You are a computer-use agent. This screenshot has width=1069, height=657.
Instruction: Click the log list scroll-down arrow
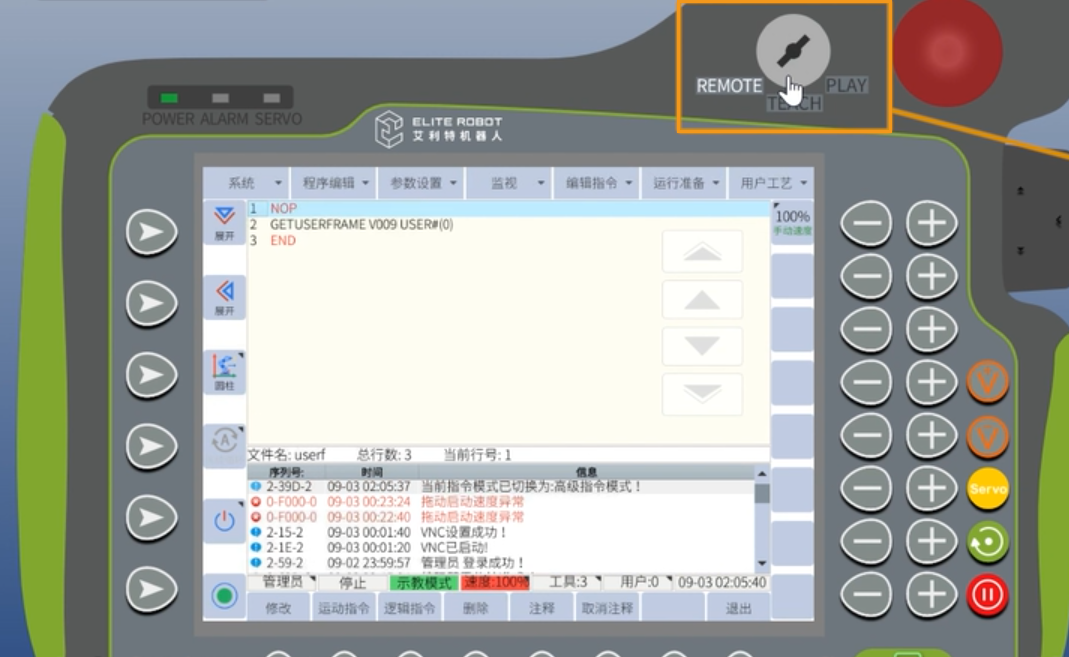(762, 564)
